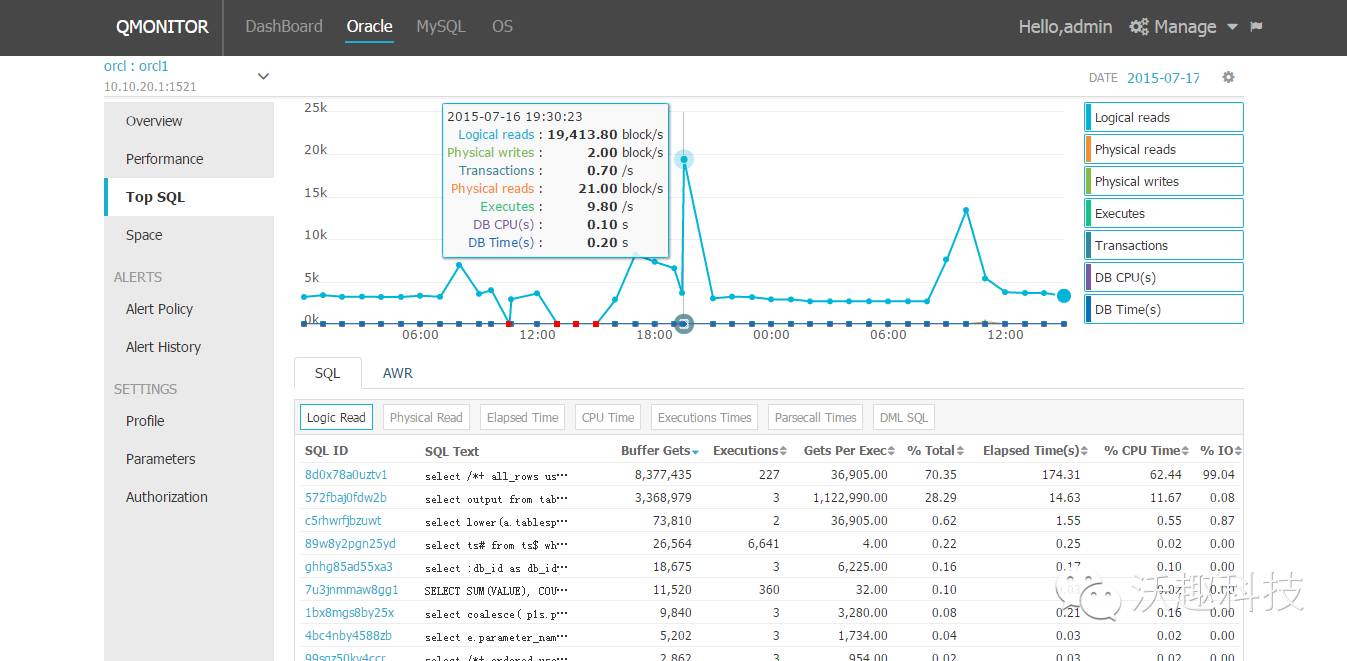Open the date settings gear icon
Image resolution: width=1347 pixels, height=661 pixels.
[x=1228, y=78]
